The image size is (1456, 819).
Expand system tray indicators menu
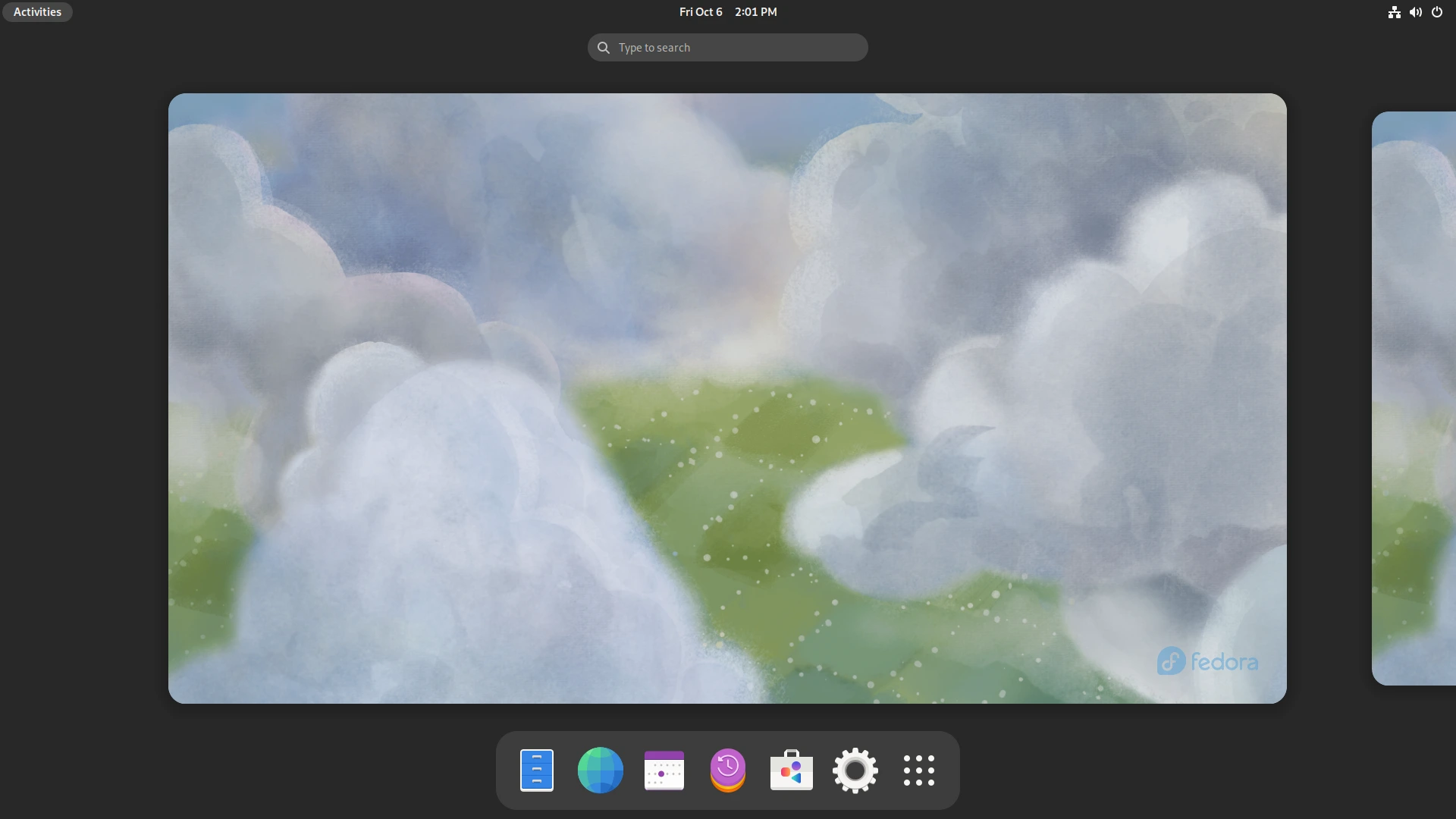(1416, 11)
